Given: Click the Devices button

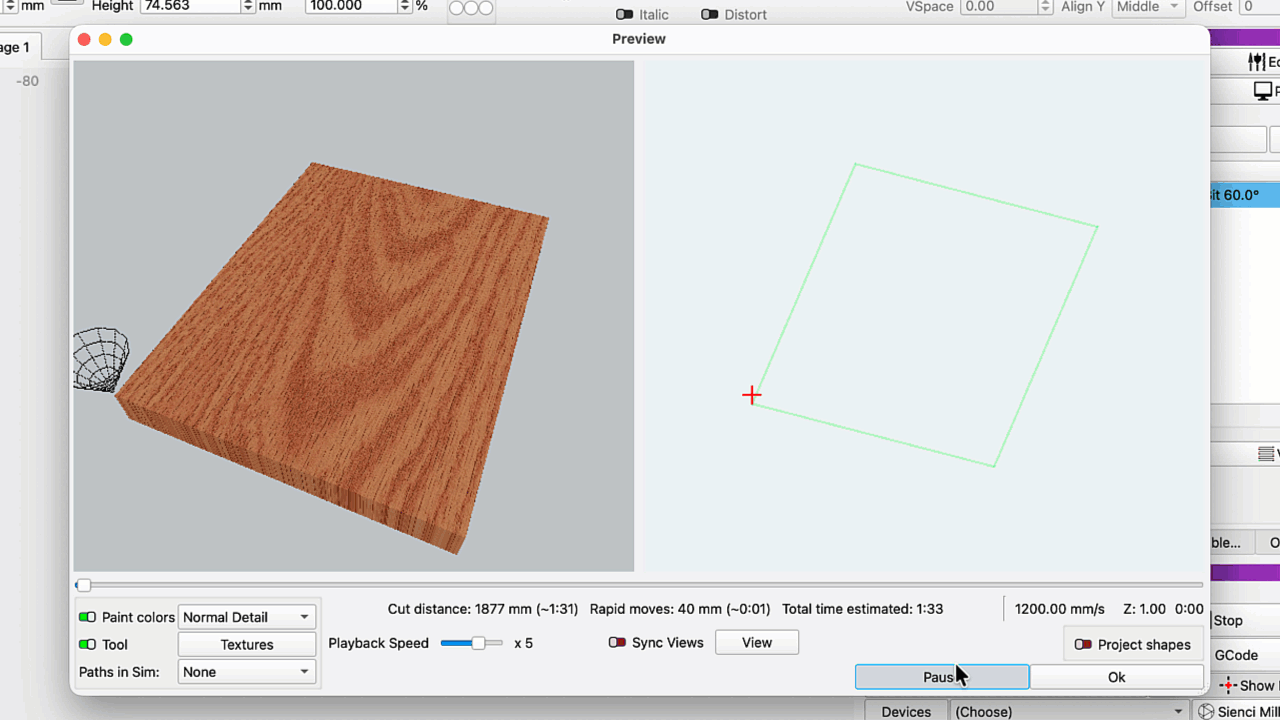Looking at the screenshot, I should point(906,711).
